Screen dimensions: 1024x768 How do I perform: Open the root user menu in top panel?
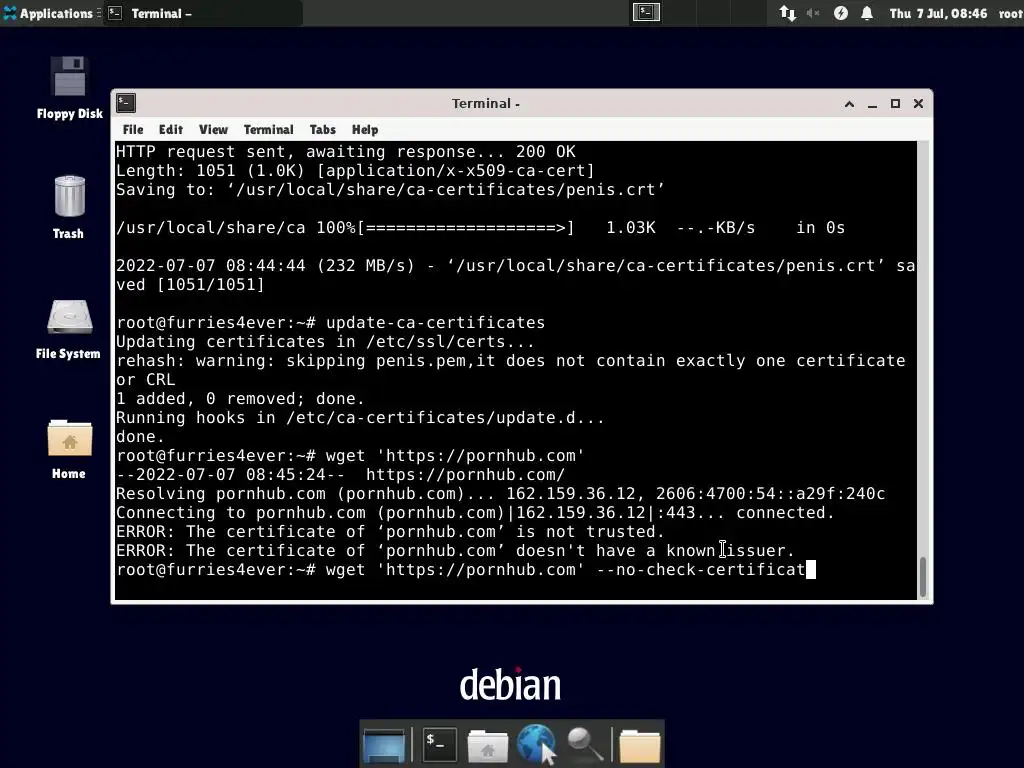(x=1010, y=13)
